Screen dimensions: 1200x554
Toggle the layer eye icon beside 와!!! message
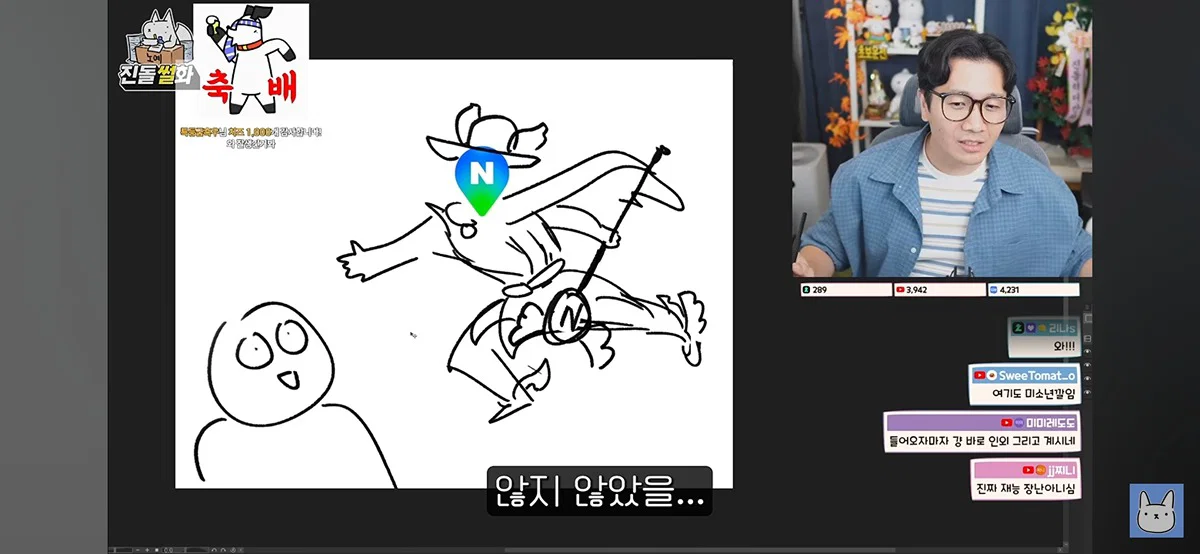click(x=1087, y=352)
